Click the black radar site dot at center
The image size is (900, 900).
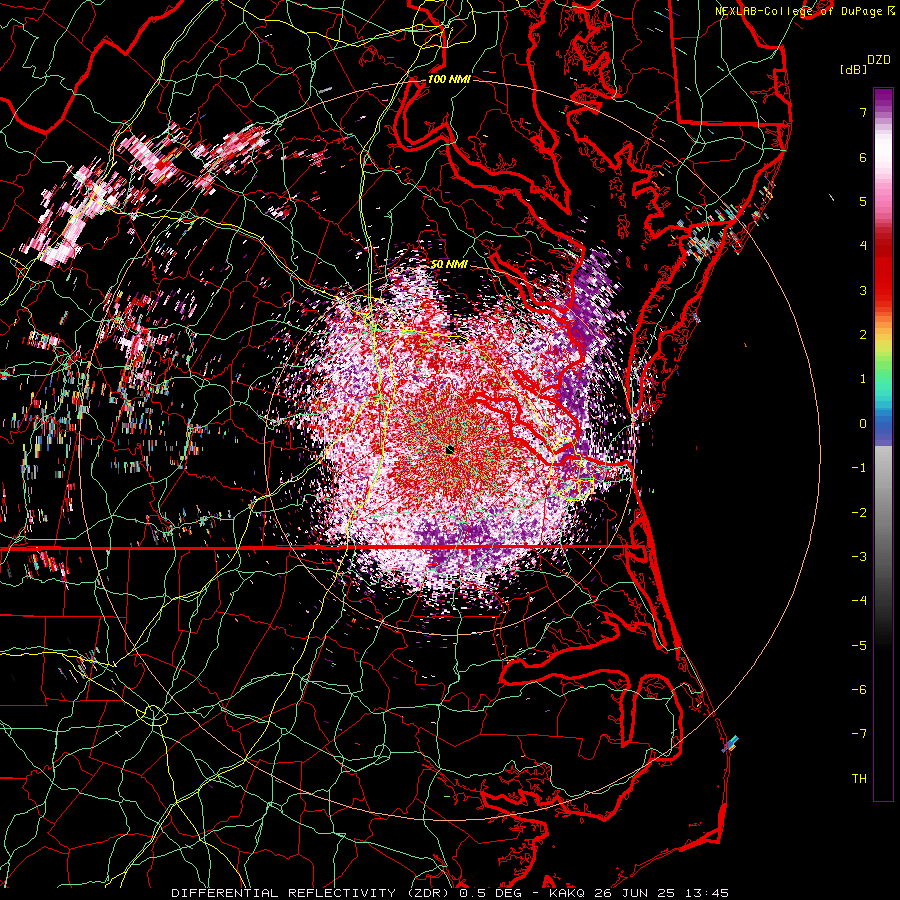click(x=450, y=451)
